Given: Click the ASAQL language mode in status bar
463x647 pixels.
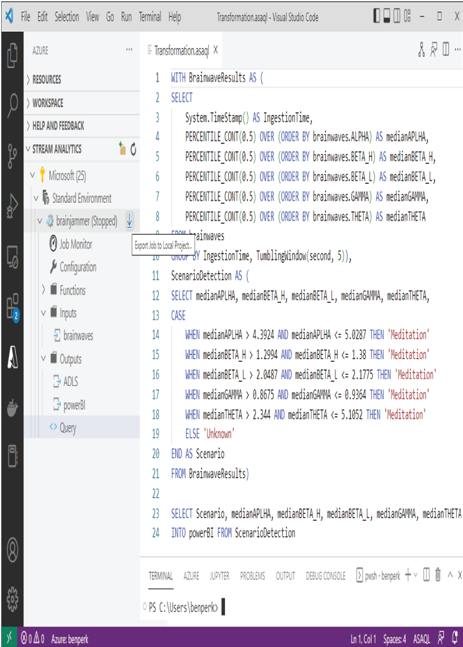Looking at the screenshot, I should [421, 639].
